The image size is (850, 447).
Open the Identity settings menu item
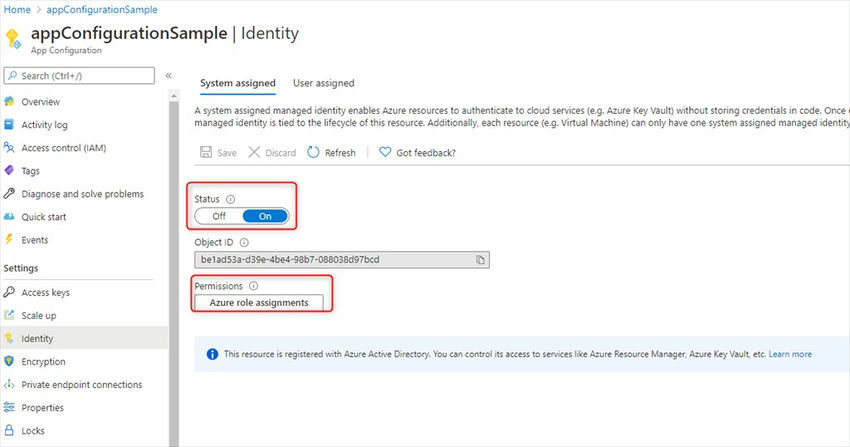pos(84,338)
